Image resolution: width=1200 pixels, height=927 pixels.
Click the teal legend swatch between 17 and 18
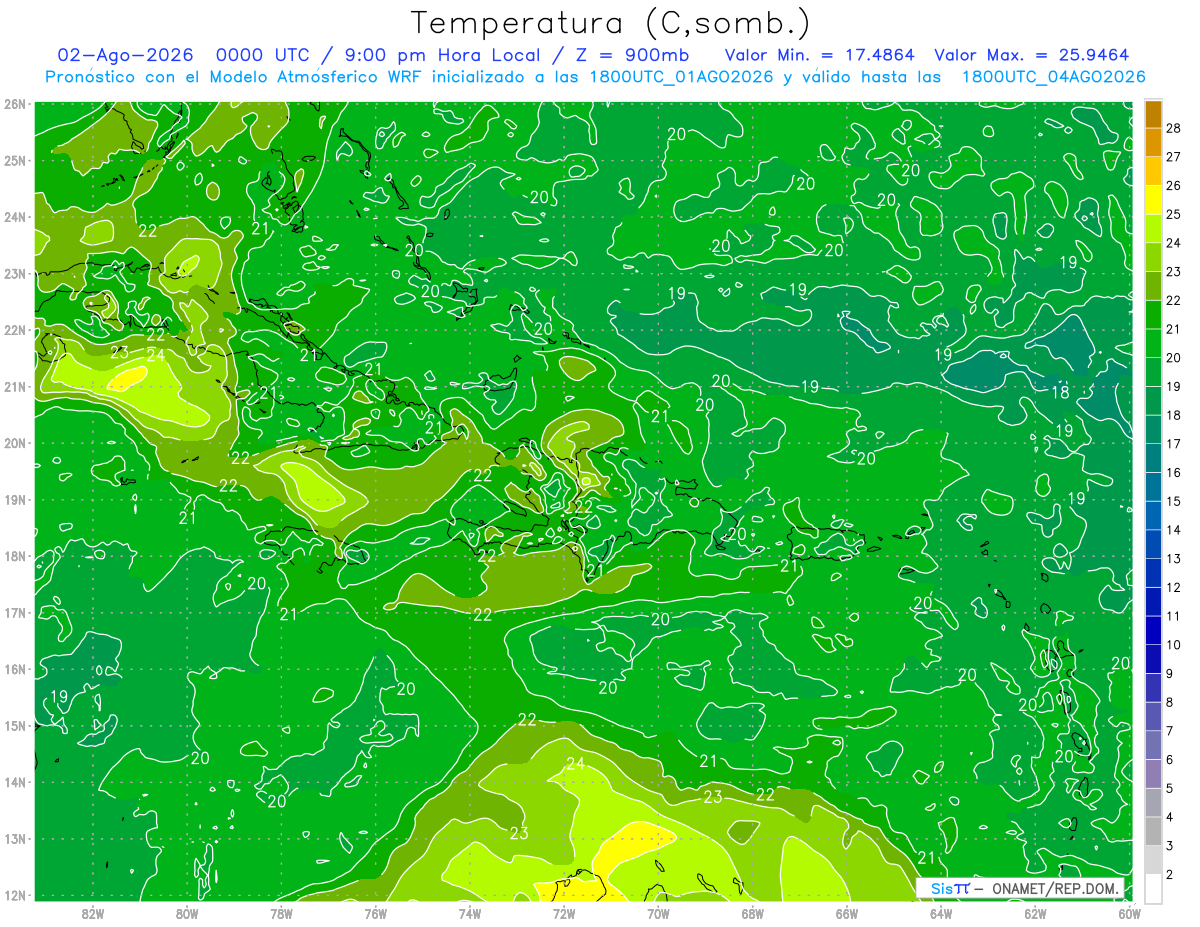1153,429
